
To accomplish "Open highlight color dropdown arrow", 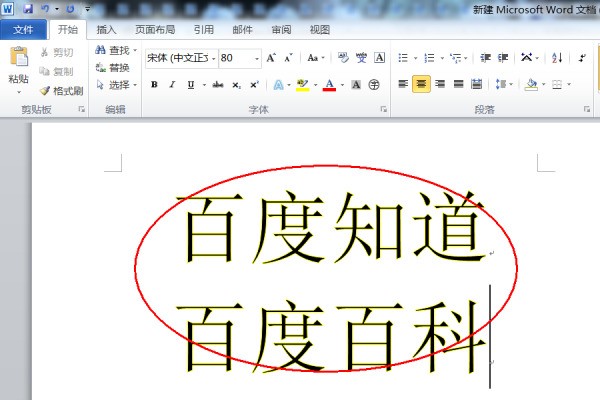I will coord(316,85).
